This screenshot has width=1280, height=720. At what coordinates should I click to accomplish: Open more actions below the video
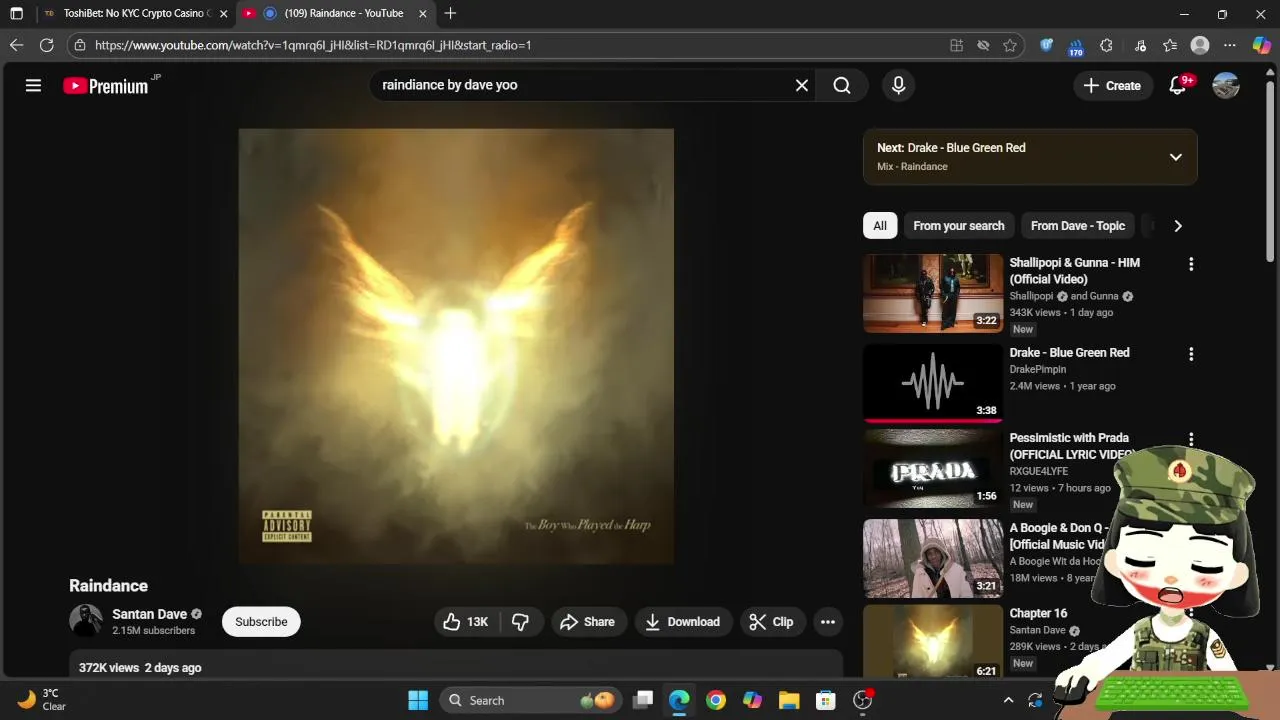tap(828, 622)
